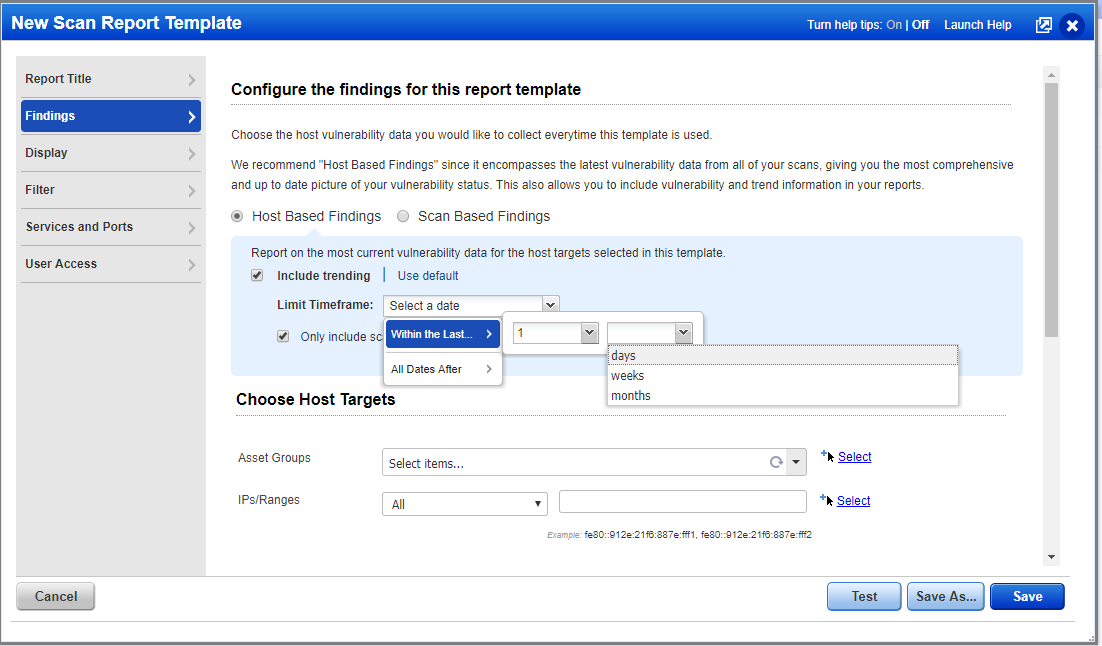Open Services and Ports section
Viewport: 1102px width, 646px height.
pos(110,227)
